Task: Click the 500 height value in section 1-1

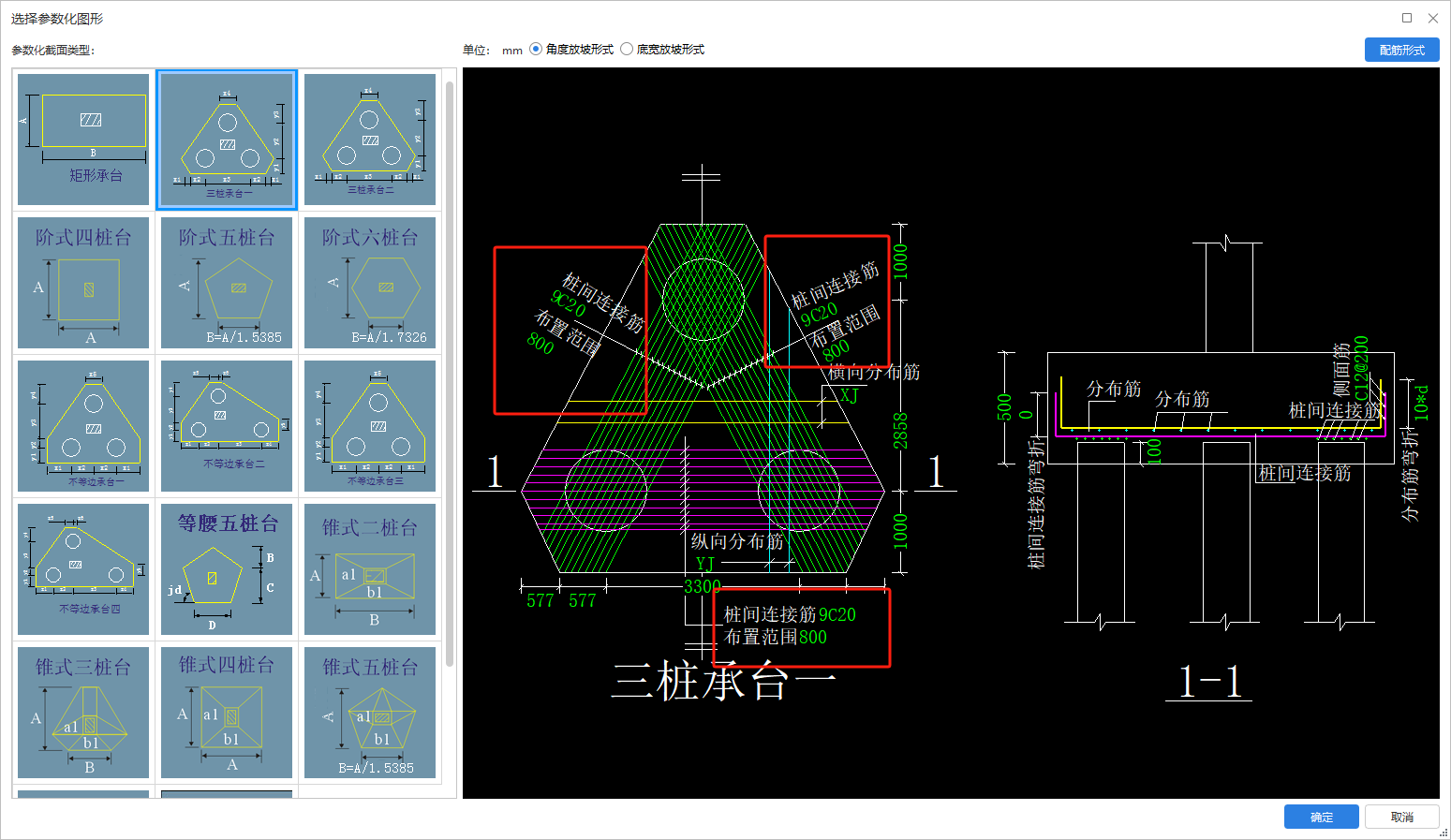Action: [x=1004, y=407]
